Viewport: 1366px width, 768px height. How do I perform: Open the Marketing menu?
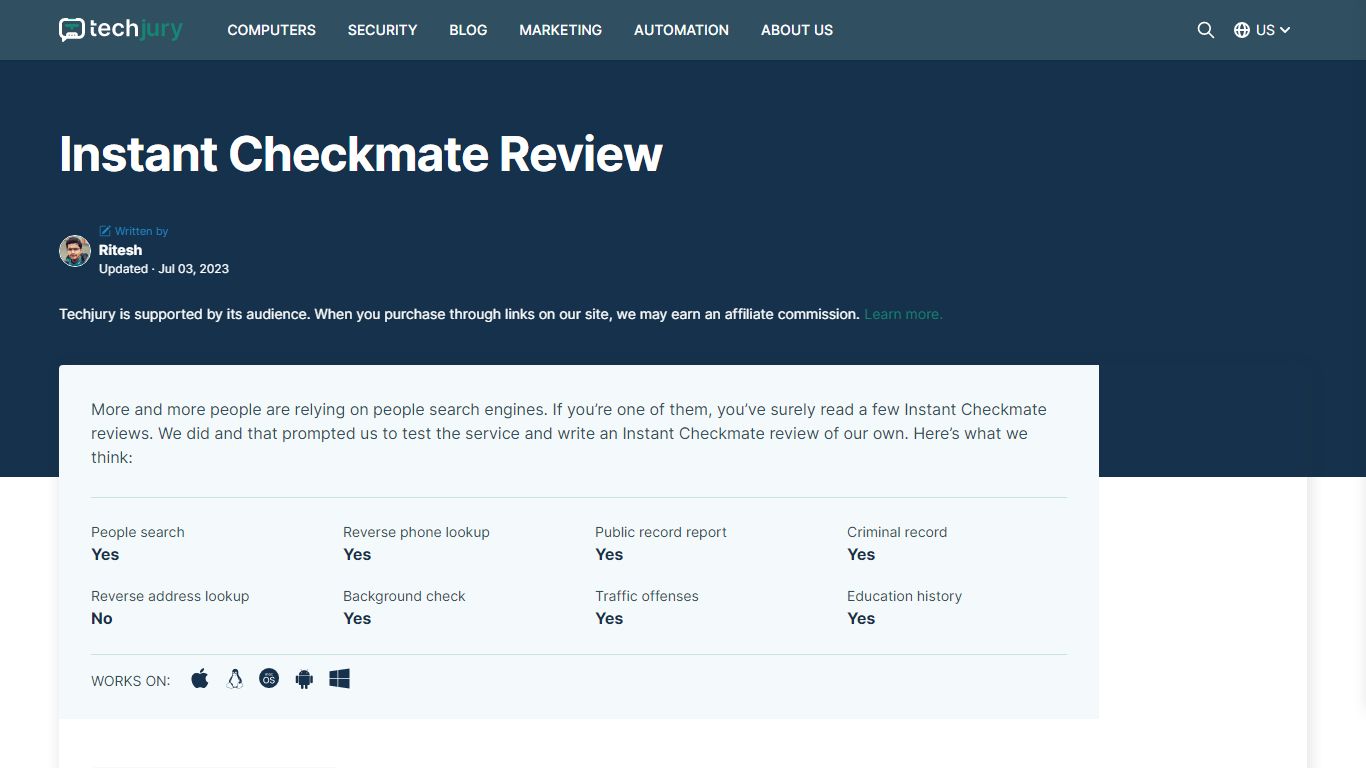pyautogui.click(x=560, y=30)
